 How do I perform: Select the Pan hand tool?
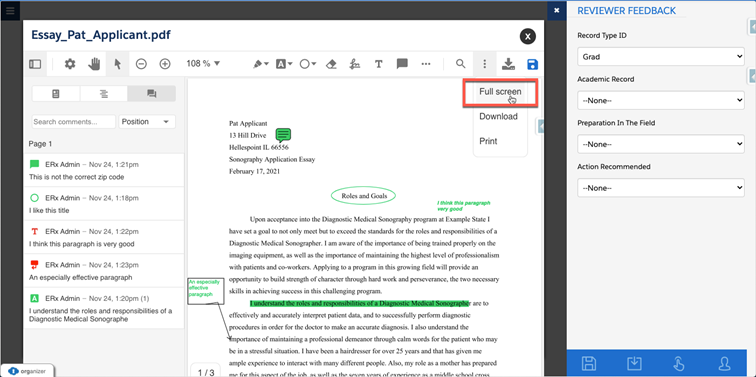pyautogui.click(x=94, y=64)
